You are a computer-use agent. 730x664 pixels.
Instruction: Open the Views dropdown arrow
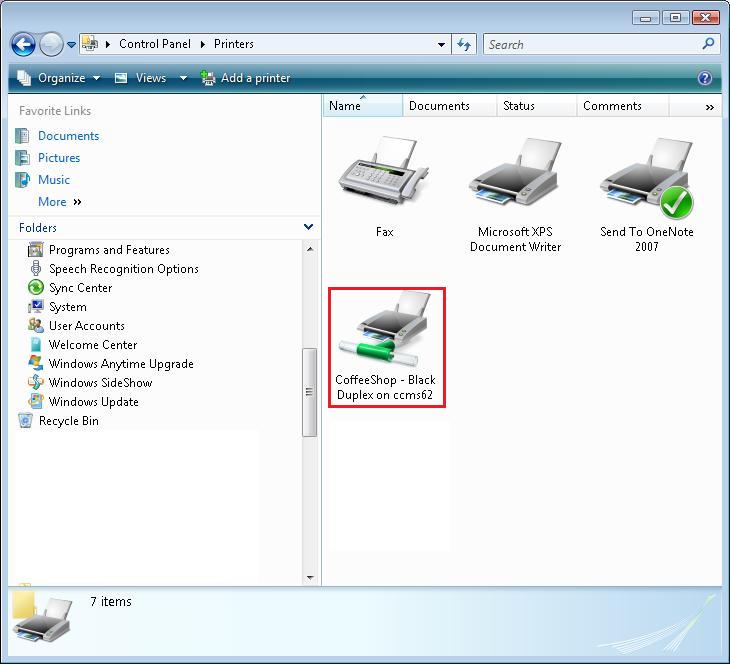click(x=183, y=78)
